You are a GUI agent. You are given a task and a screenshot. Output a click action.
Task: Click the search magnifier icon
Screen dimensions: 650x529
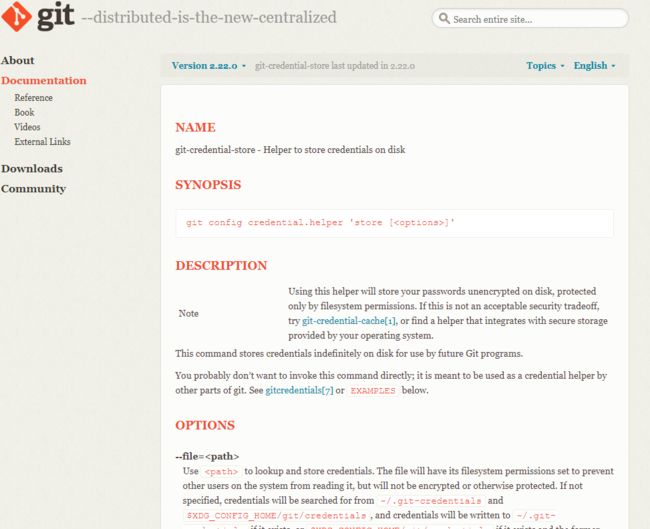(x=444, y=19)
